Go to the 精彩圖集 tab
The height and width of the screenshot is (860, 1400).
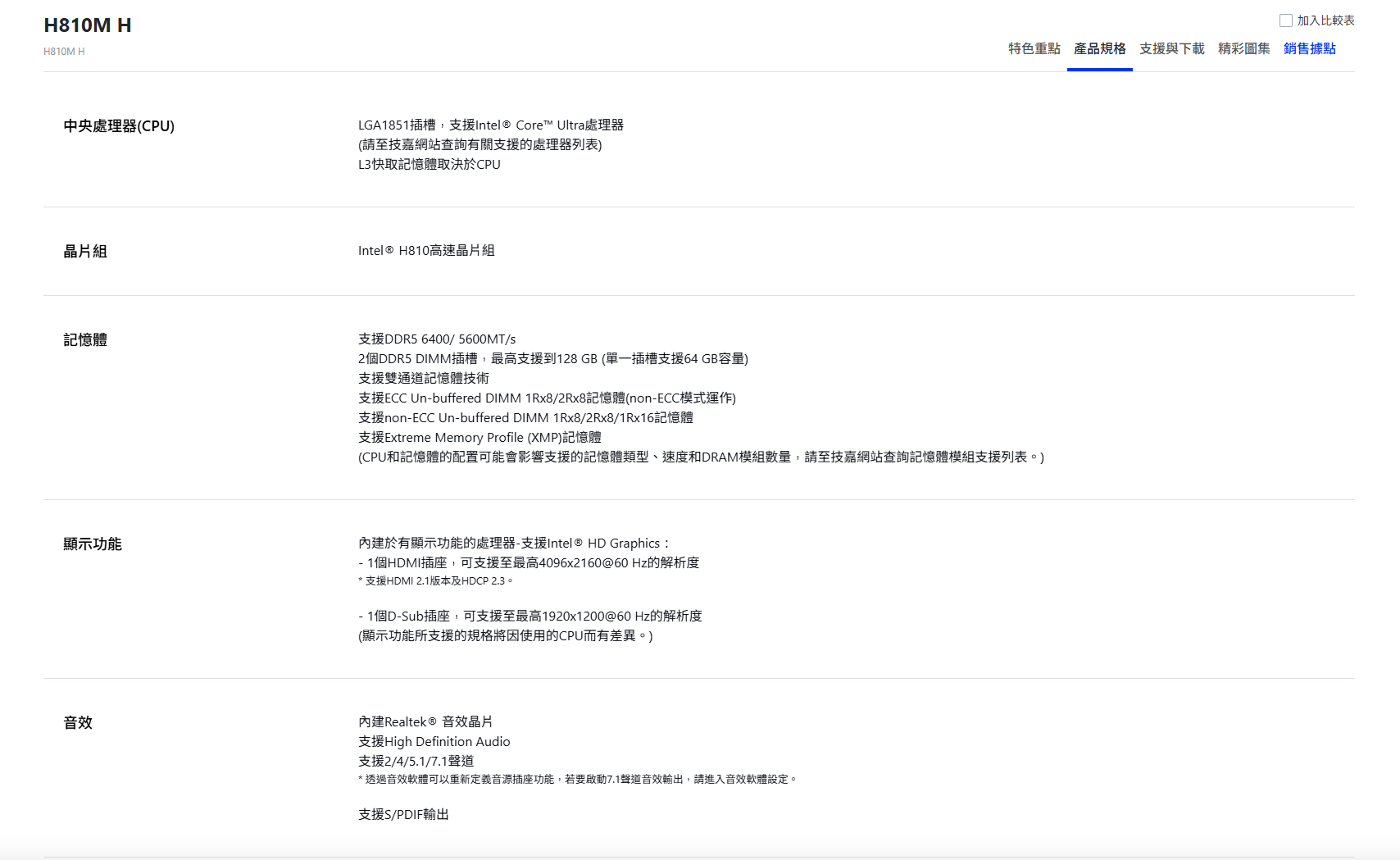pyautogui.click(x=1243, y=48)
